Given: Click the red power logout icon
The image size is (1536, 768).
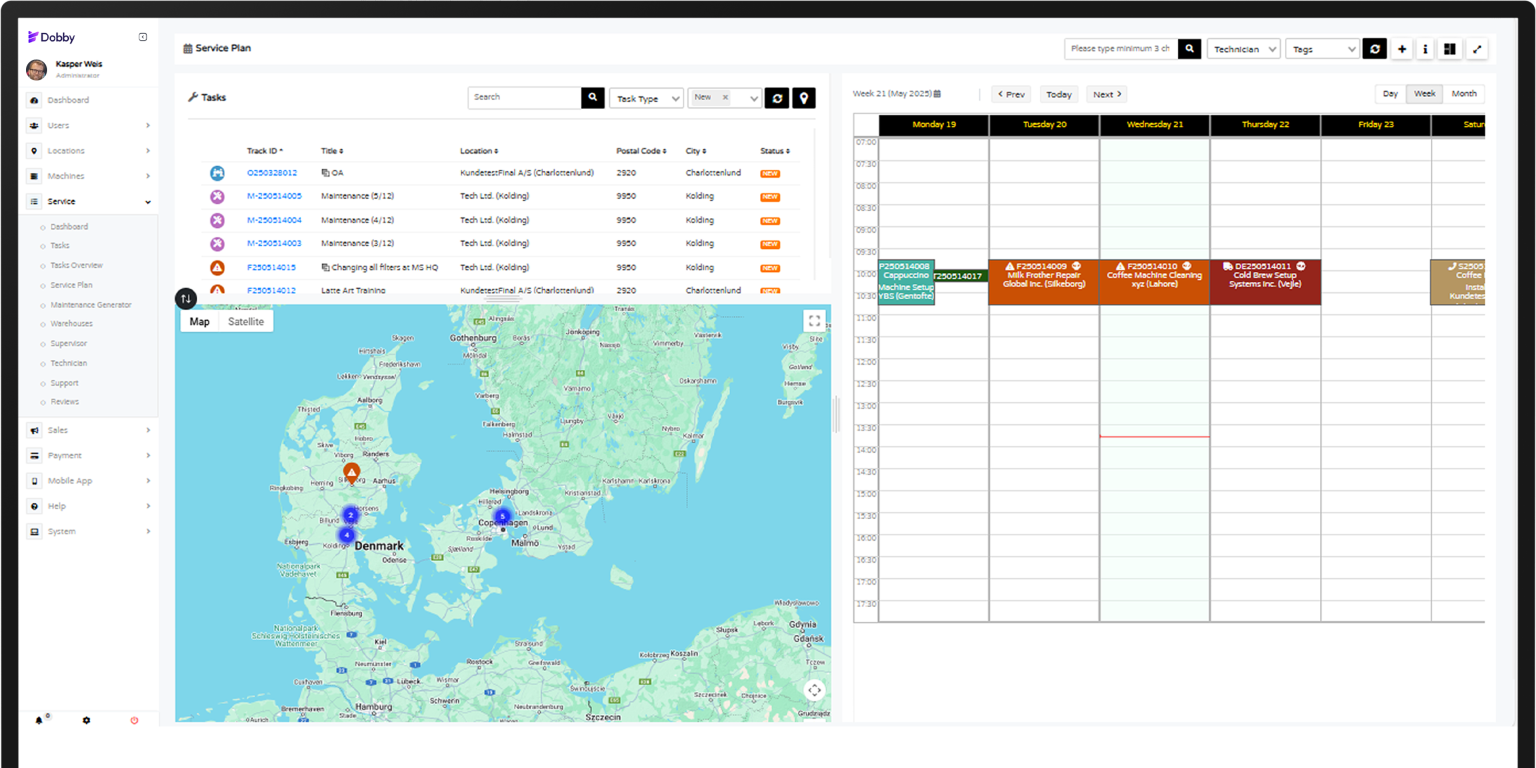Looking at the screenshot, I should [x=134, y=720].
